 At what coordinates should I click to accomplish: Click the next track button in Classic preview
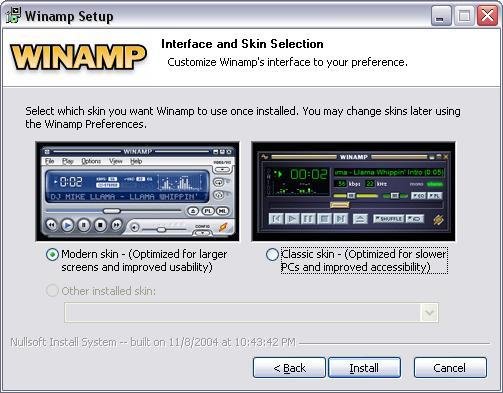click(340, 219)
